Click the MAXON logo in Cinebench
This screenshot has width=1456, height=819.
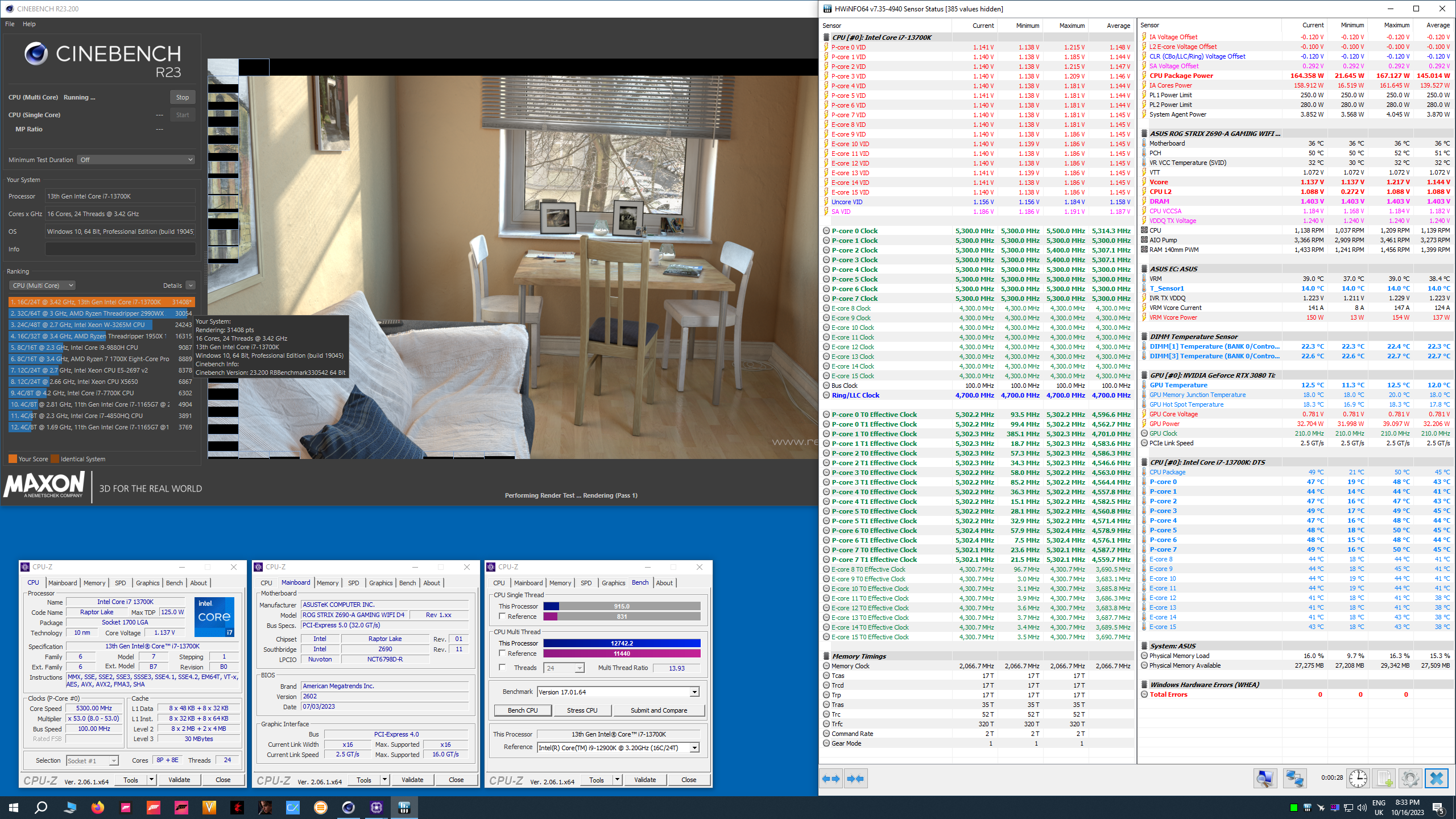44,486
